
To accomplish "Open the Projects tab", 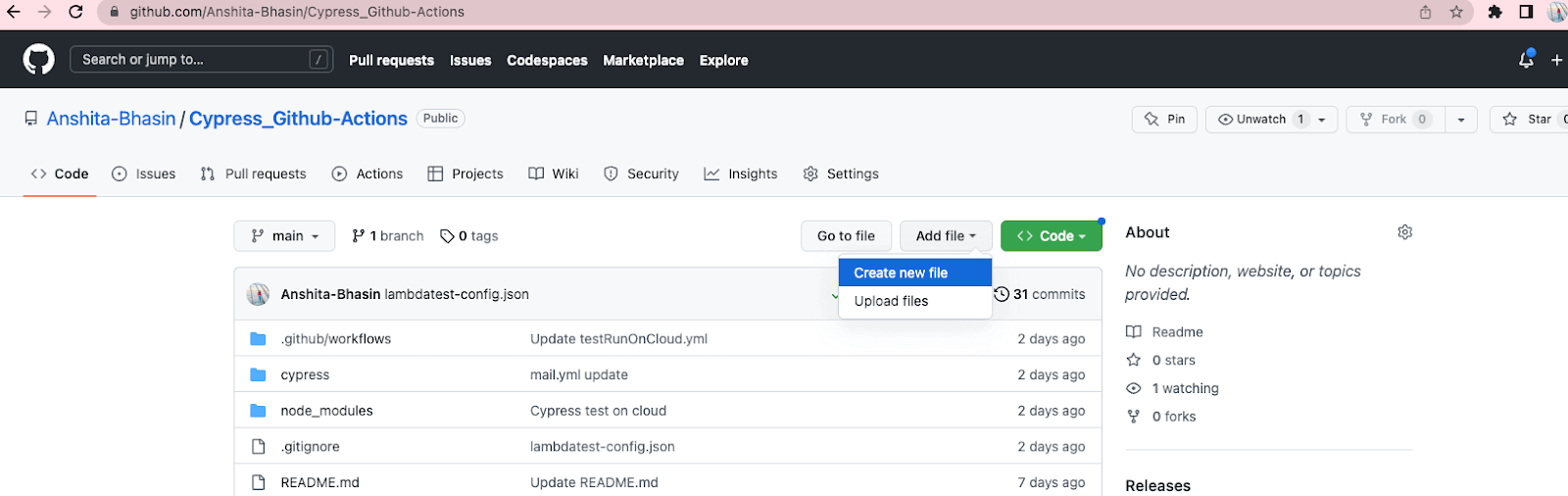I will click(x=465, y=174).
